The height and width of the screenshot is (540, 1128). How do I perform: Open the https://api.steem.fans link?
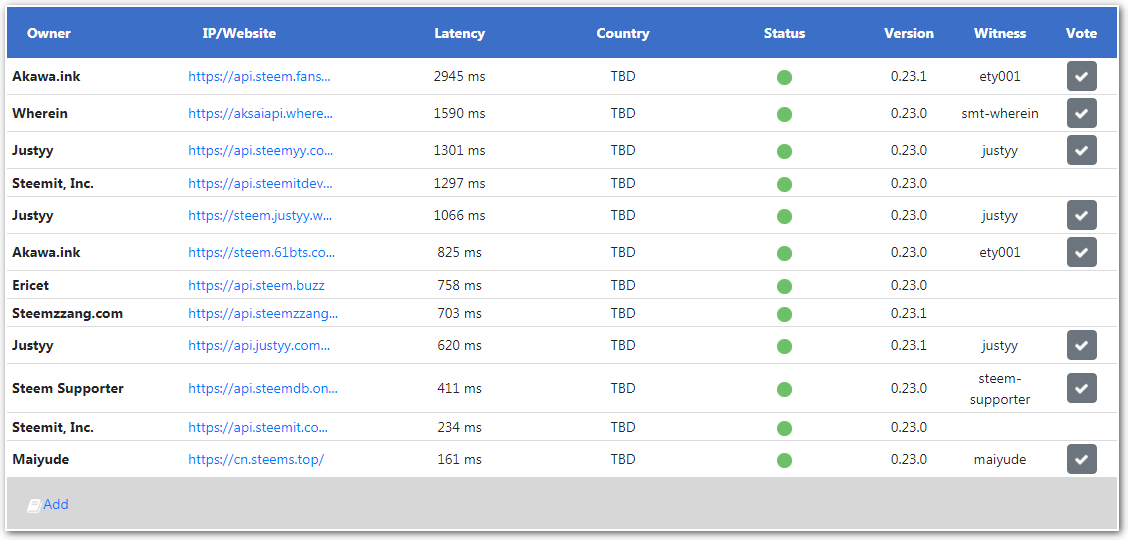coord(259,76)
